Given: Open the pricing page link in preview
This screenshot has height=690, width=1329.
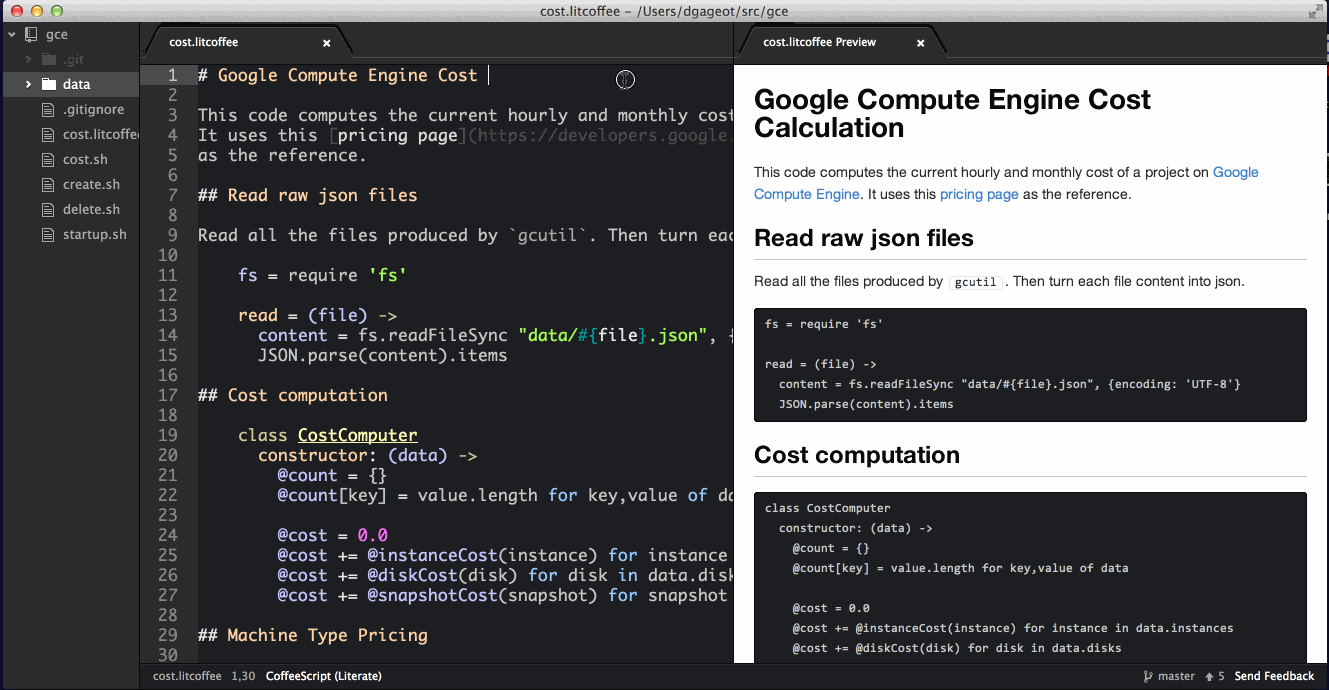Looking at the screenshot, I should tap(979, 194).
